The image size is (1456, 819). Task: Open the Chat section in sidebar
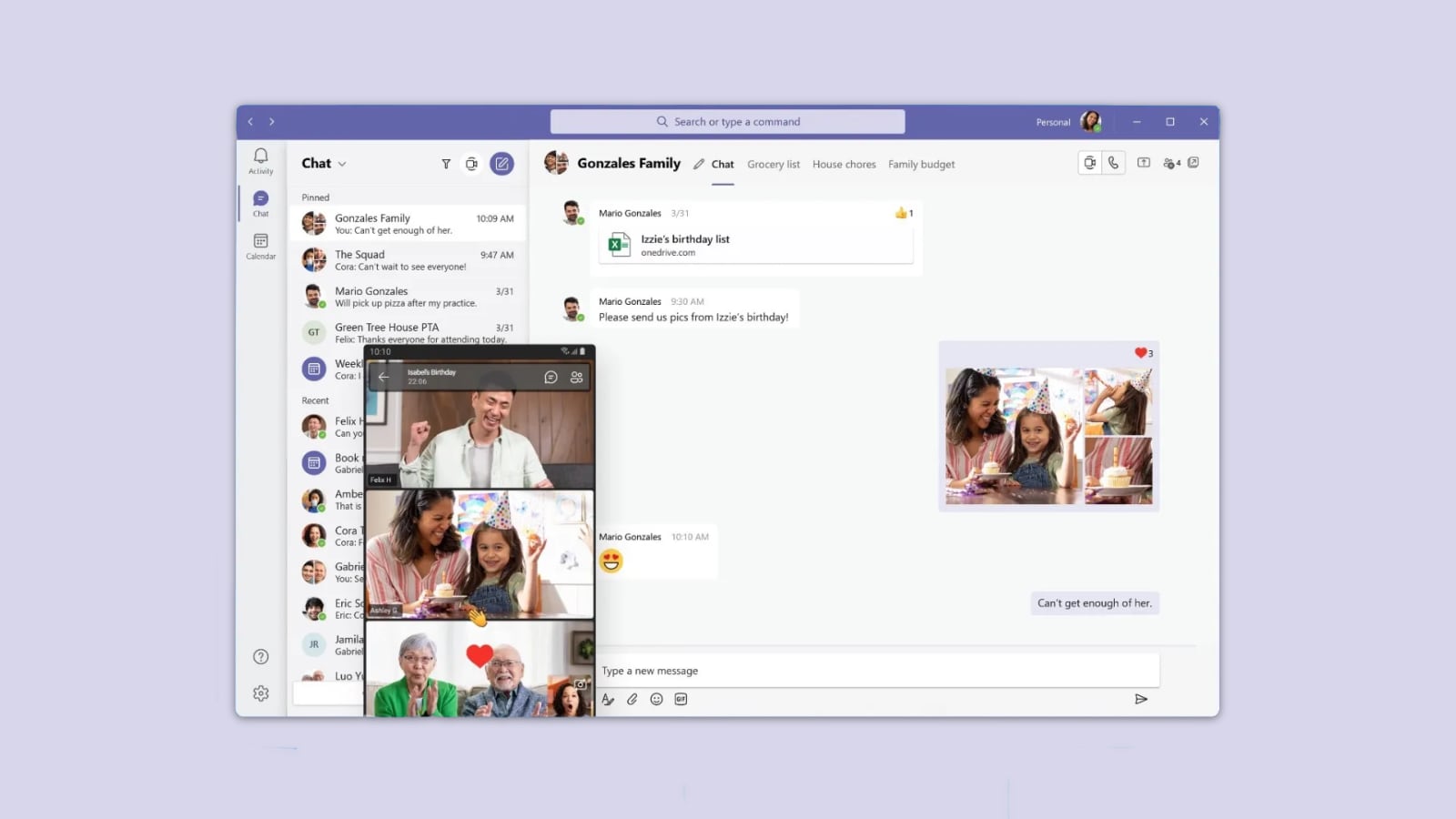[x=260, y=204]
